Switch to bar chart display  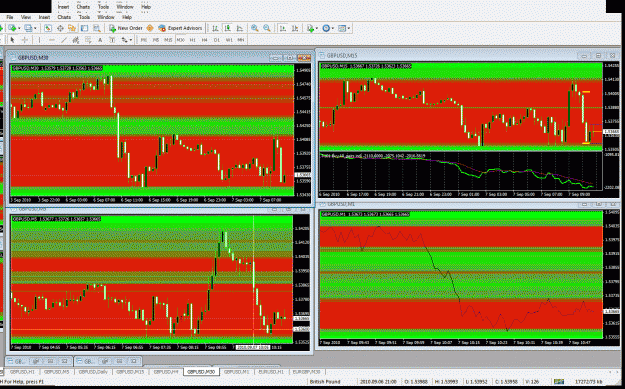(x=215, y=28)
